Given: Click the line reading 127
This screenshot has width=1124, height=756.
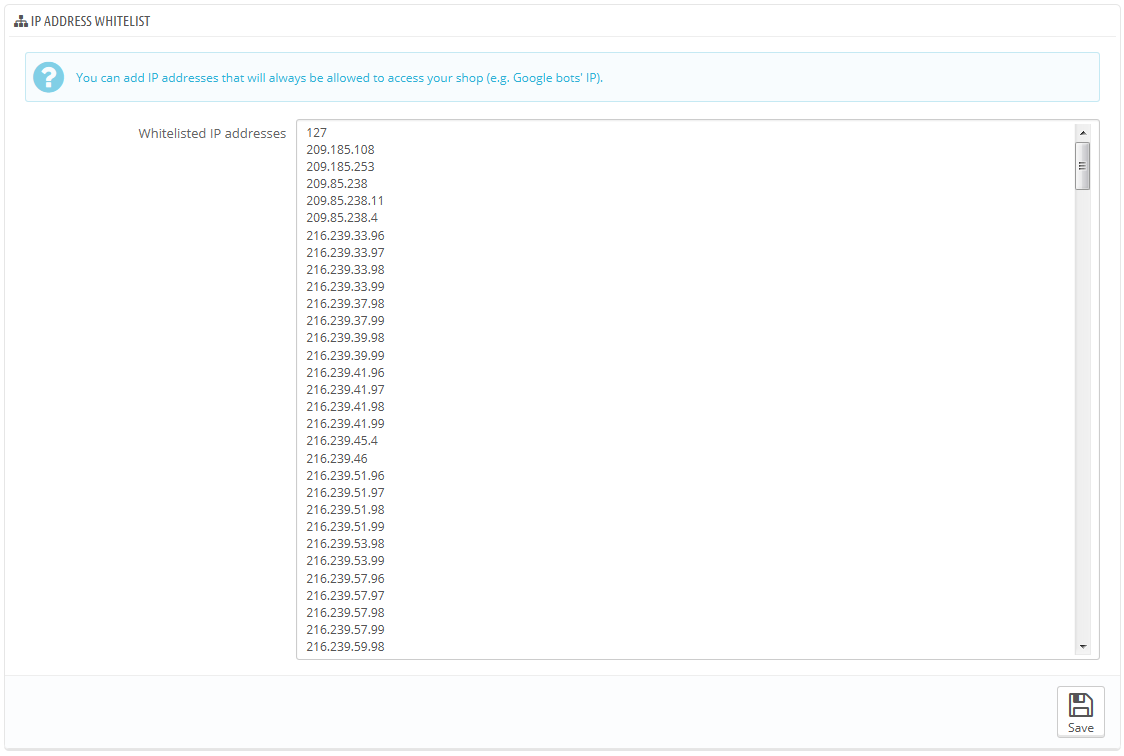Looking at the screenshot, I should [x=316, y=133].
